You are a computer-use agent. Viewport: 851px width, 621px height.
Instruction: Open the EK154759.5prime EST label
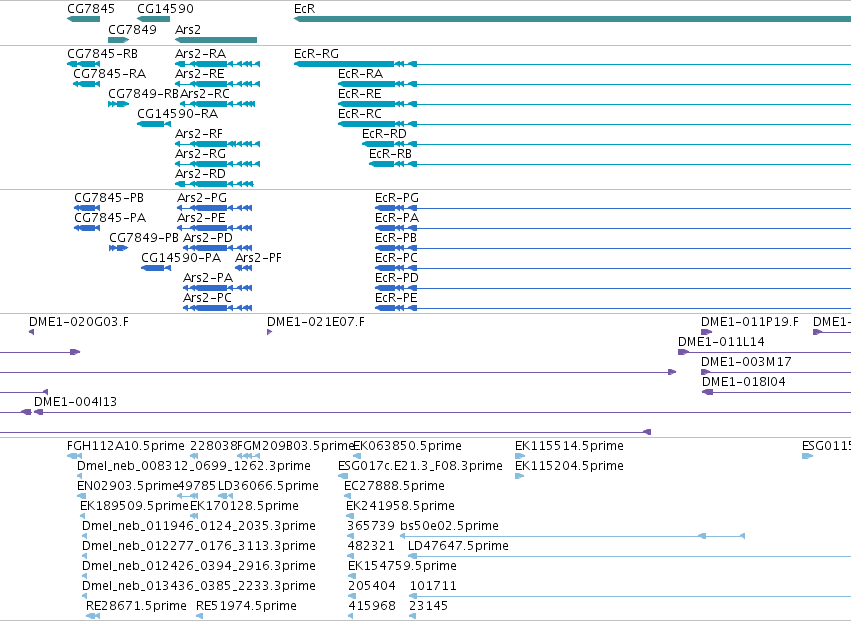click(402, 567)
